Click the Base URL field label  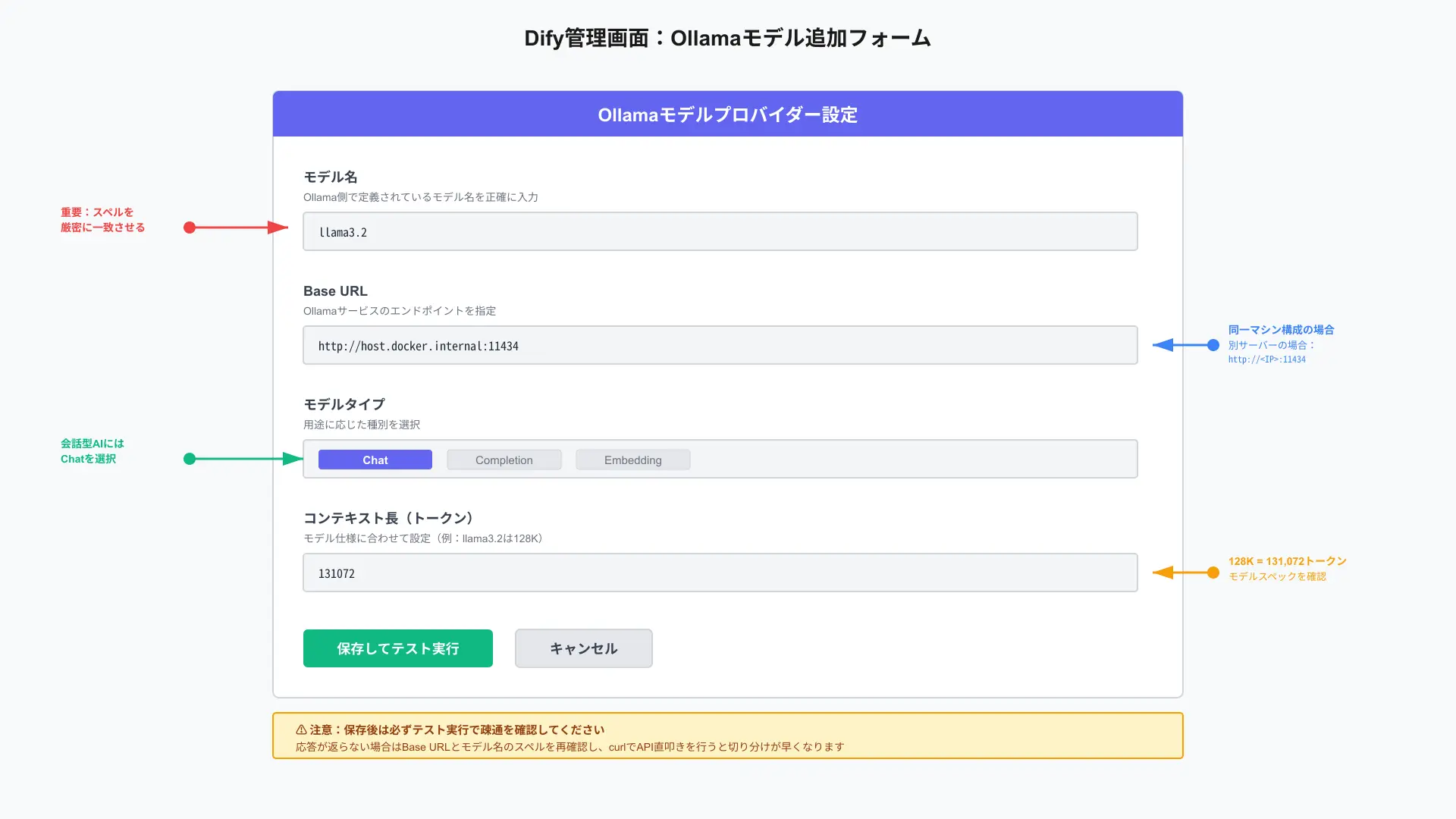pyautogui.click(x=335, y=291)
